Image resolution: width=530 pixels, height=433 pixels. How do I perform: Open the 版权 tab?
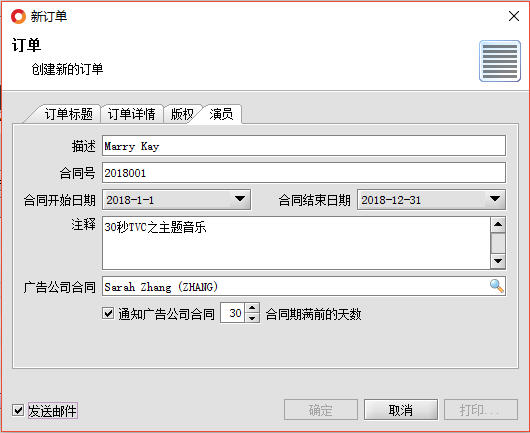pos(182,114)
